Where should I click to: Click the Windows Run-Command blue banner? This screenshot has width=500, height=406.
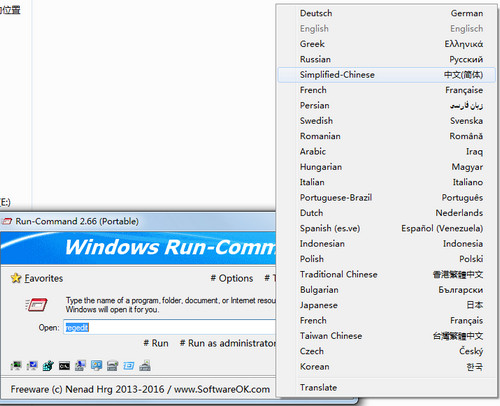coord(138,248)
